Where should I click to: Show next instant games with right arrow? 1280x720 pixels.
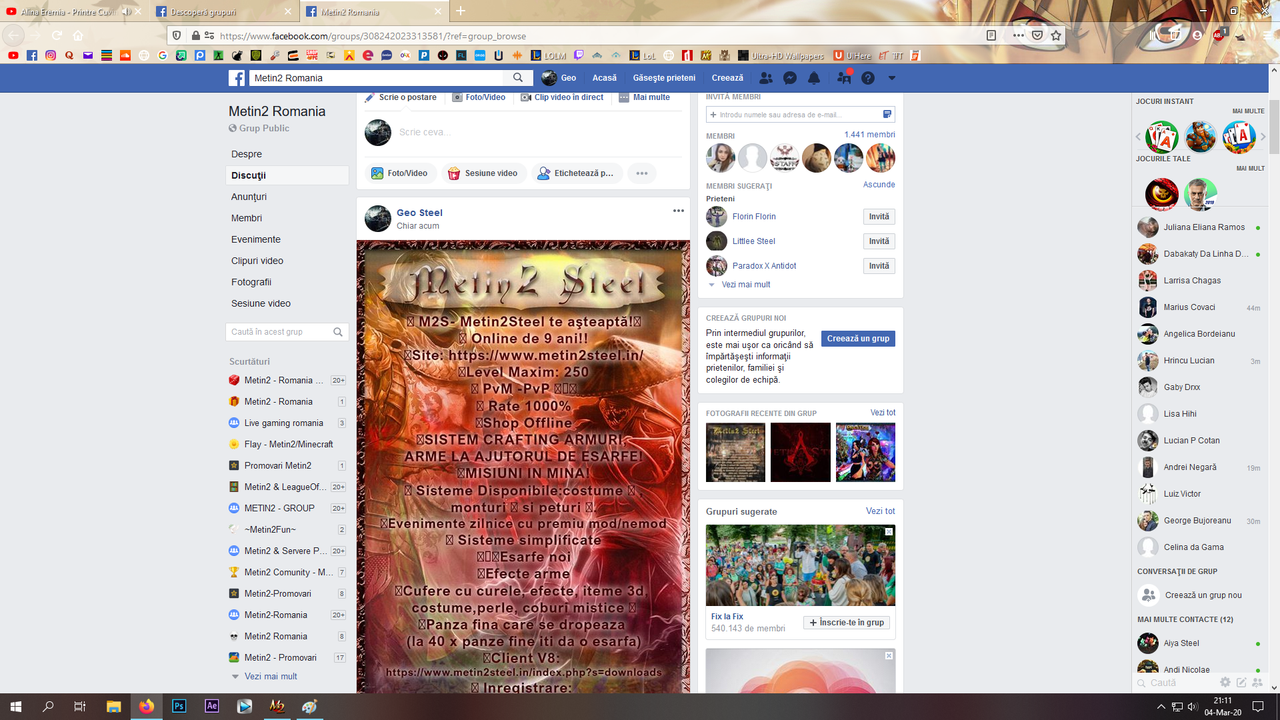[x=1265, y=137]
